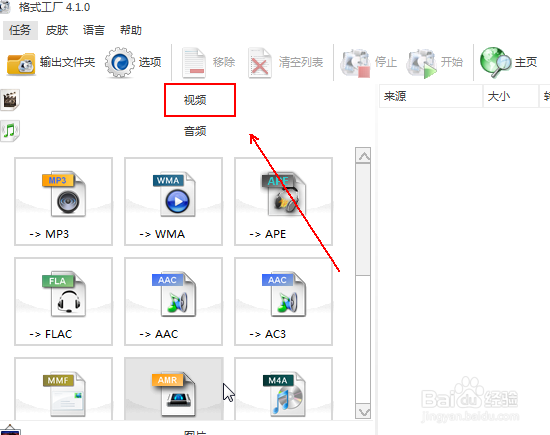Open 选项 options gear

pos(133,63)
